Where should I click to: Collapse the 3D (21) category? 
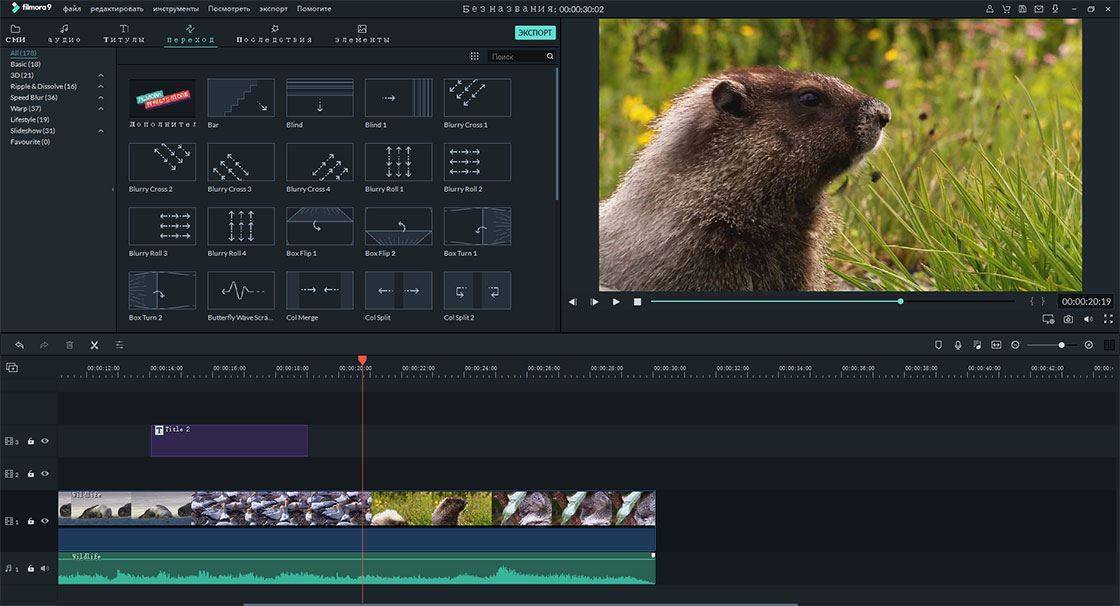[101, 75]
